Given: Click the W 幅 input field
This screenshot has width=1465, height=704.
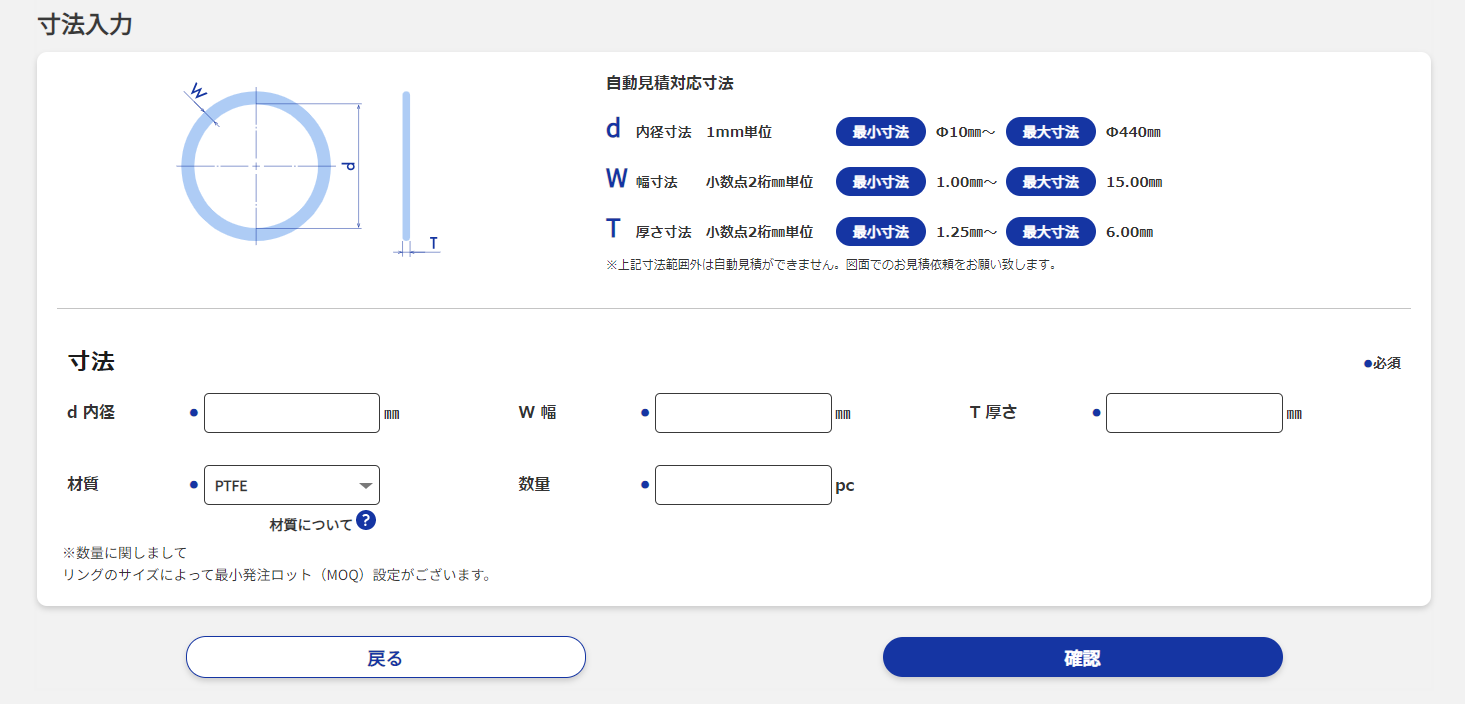Looking at the screenshot, I should [x=743, y=412].
